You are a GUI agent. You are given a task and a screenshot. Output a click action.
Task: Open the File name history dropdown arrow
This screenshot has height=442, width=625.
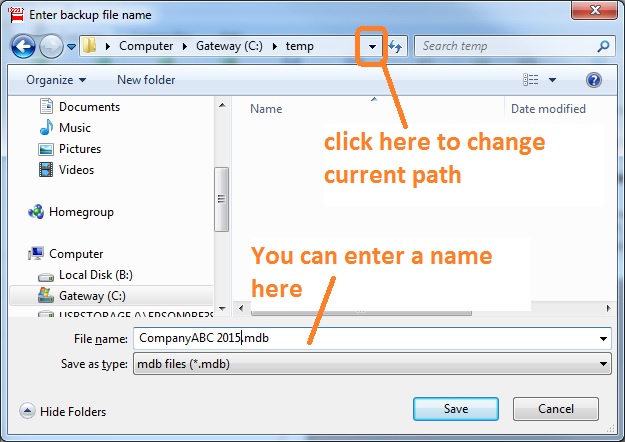[x=602, y=339]
